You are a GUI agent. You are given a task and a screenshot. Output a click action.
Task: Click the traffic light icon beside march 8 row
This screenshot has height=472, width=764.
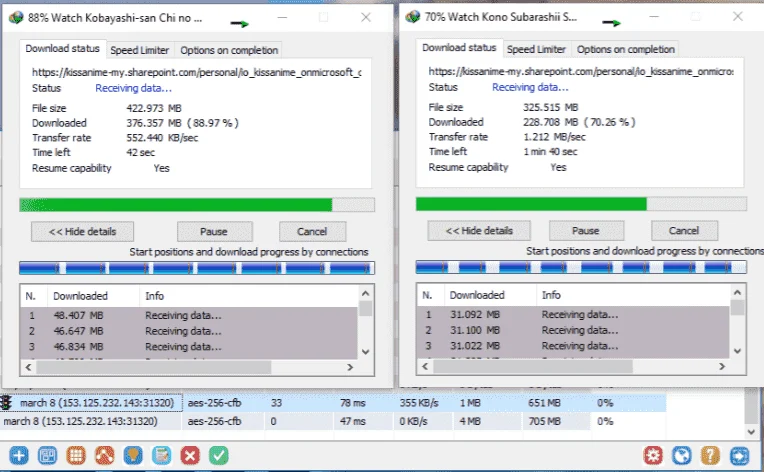click(6, 403)
